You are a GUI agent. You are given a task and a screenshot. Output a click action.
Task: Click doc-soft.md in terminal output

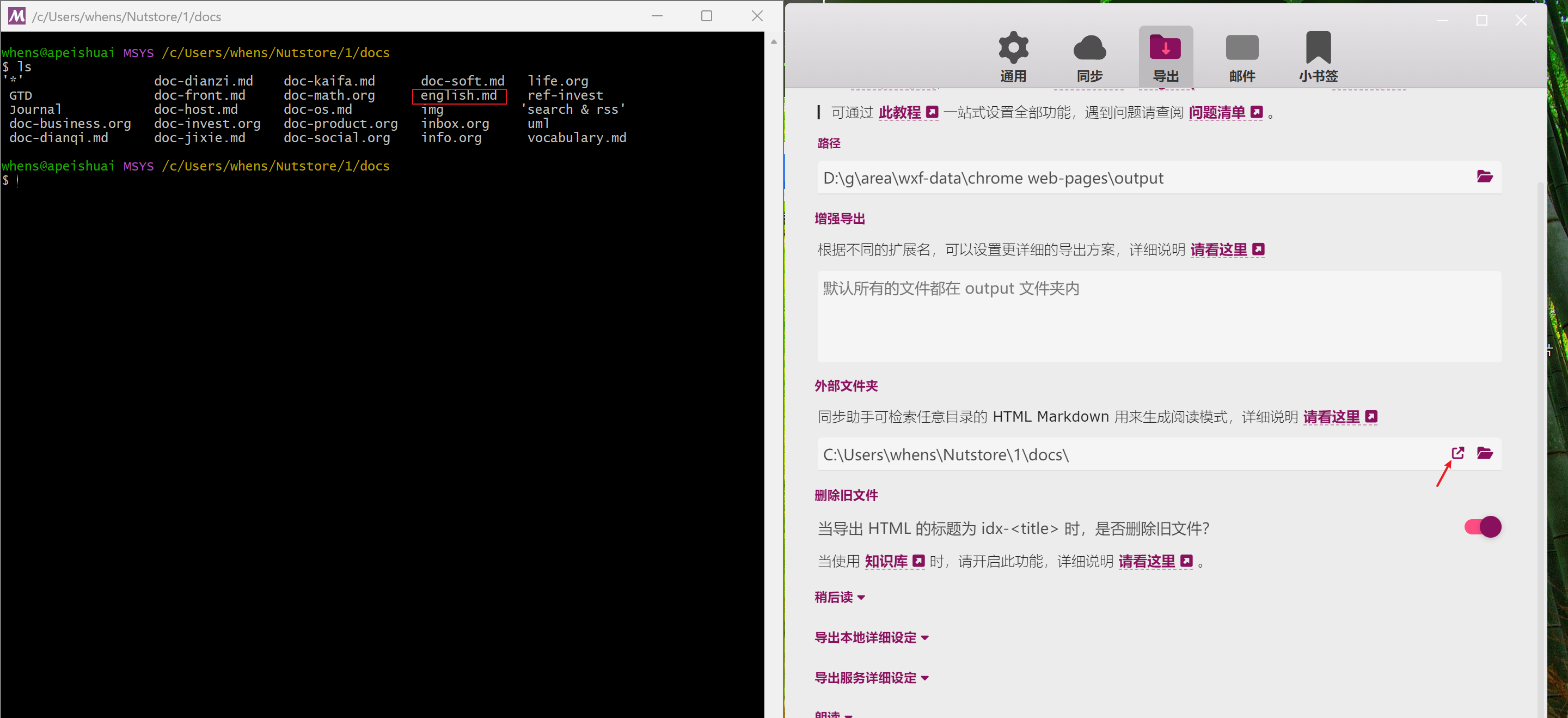pos(463,82)
